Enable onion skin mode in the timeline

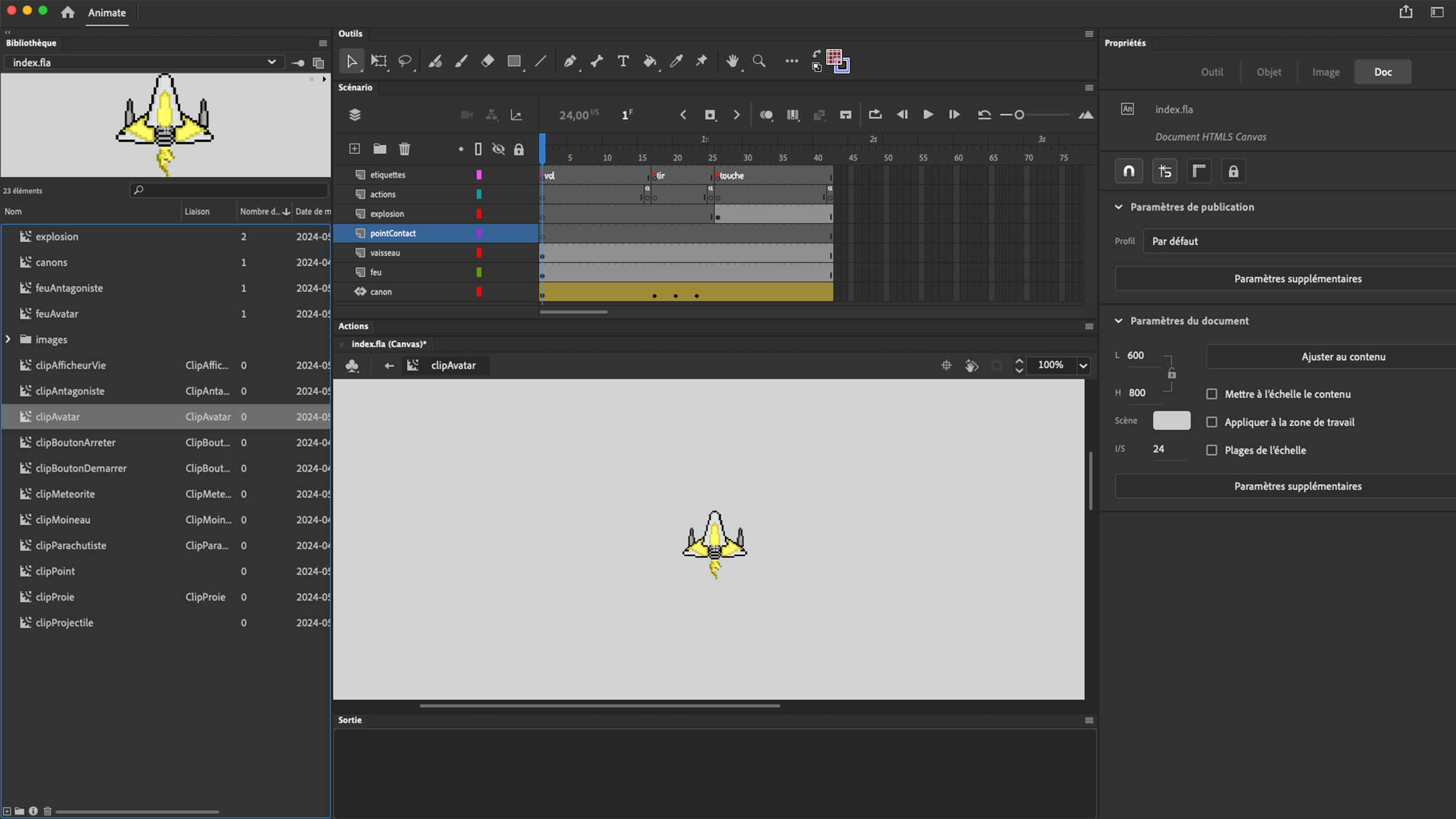pyautogui.click(x=767, y=115)
